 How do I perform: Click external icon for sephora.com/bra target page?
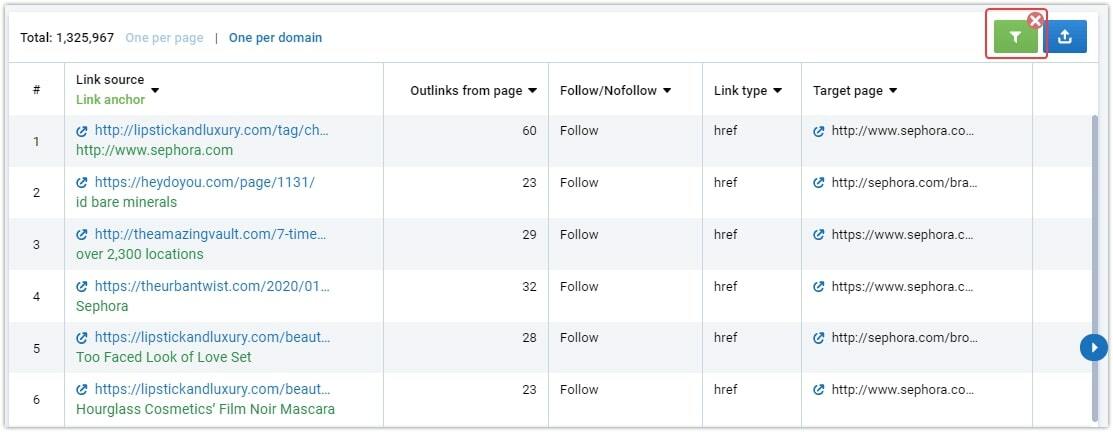point(818,183)
